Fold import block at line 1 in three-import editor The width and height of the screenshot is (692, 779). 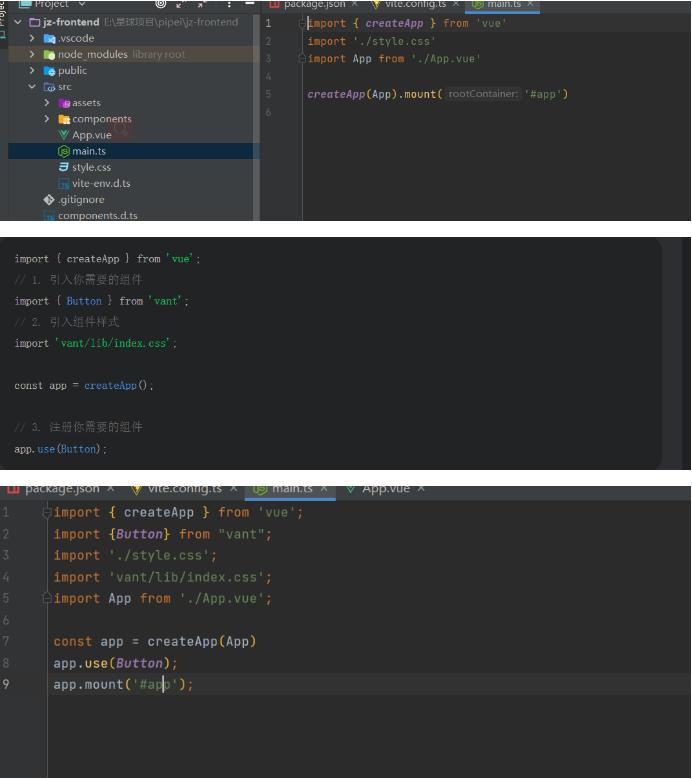302,23
